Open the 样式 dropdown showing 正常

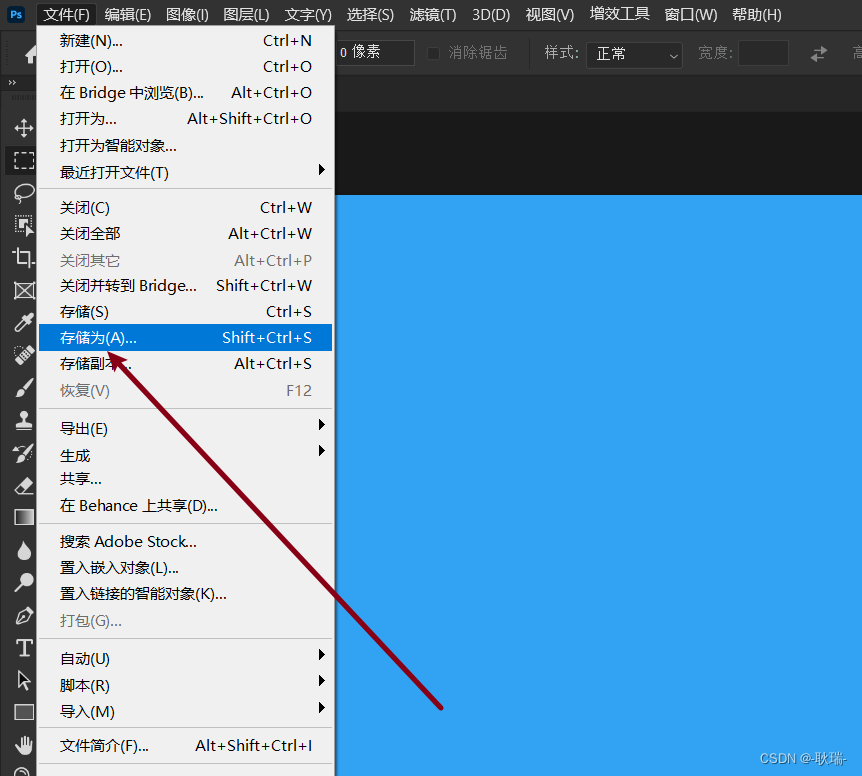point(633,53)
